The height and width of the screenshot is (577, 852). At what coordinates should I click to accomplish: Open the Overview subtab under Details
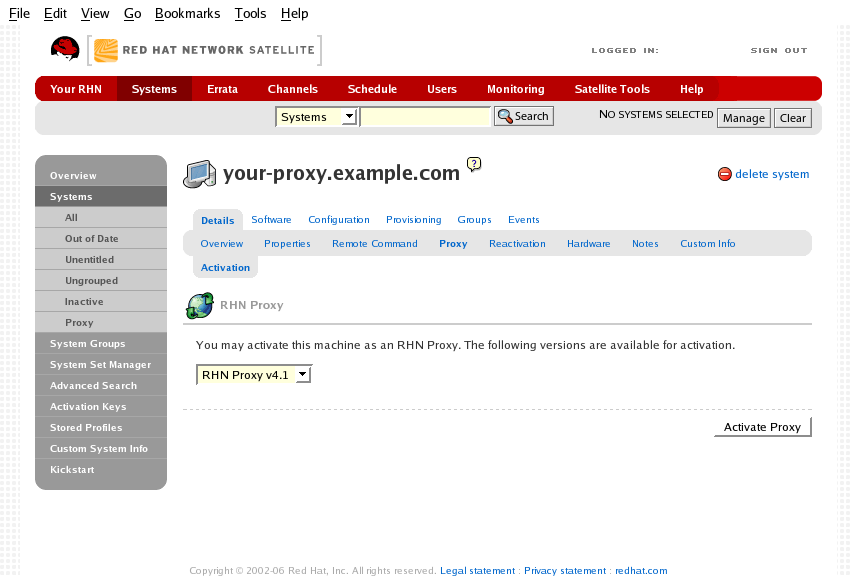[x=222, y=243]
